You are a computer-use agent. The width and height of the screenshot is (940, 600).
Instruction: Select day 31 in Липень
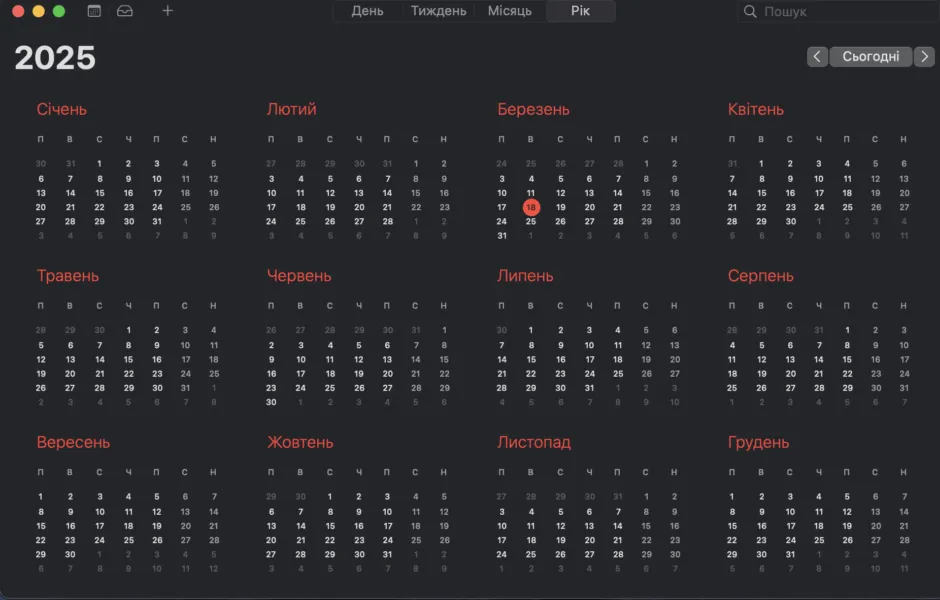click(589, 388)
